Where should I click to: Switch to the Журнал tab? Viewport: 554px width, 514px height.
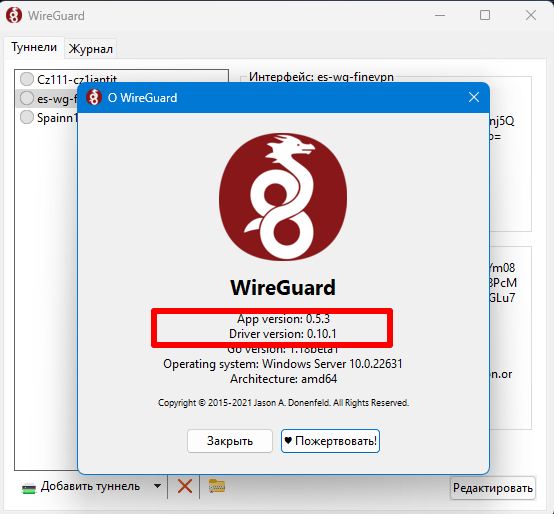91,49
